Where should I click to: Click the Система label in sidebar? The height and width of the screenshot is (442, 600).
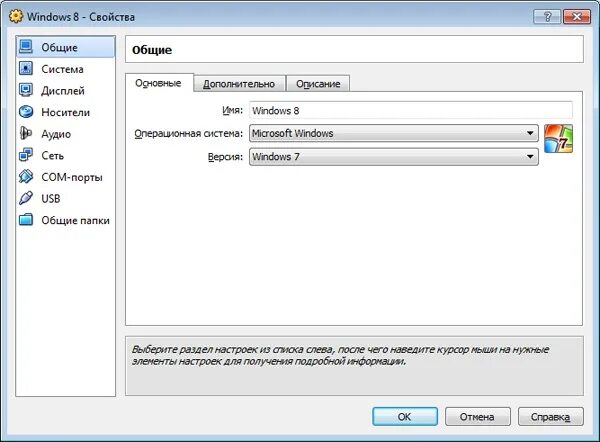click(x=62, y=69)
